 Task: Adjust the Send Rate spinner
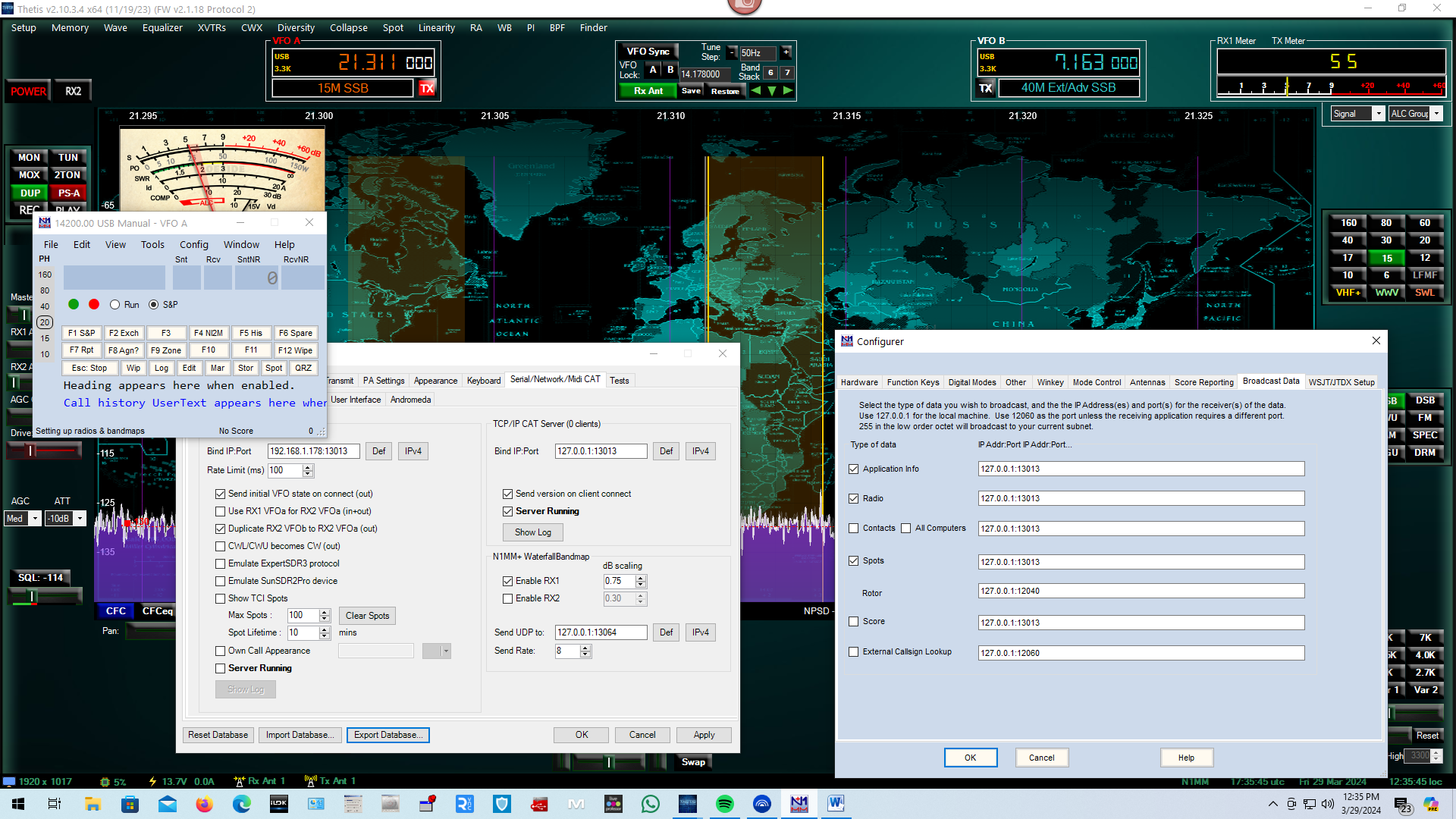coord(585,651)
